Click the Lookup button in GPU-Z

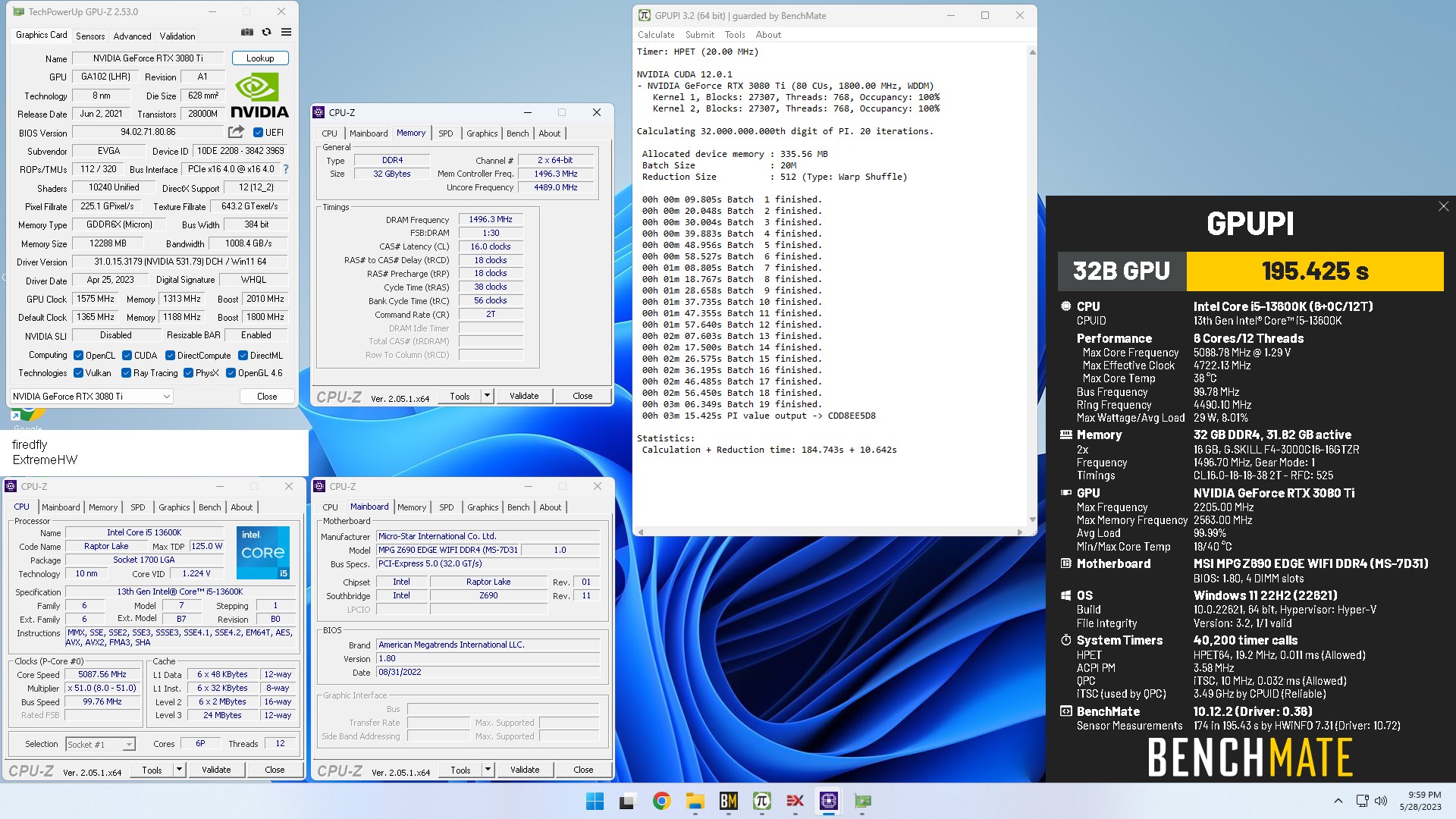pyautogui.click(x=260, y=58)
